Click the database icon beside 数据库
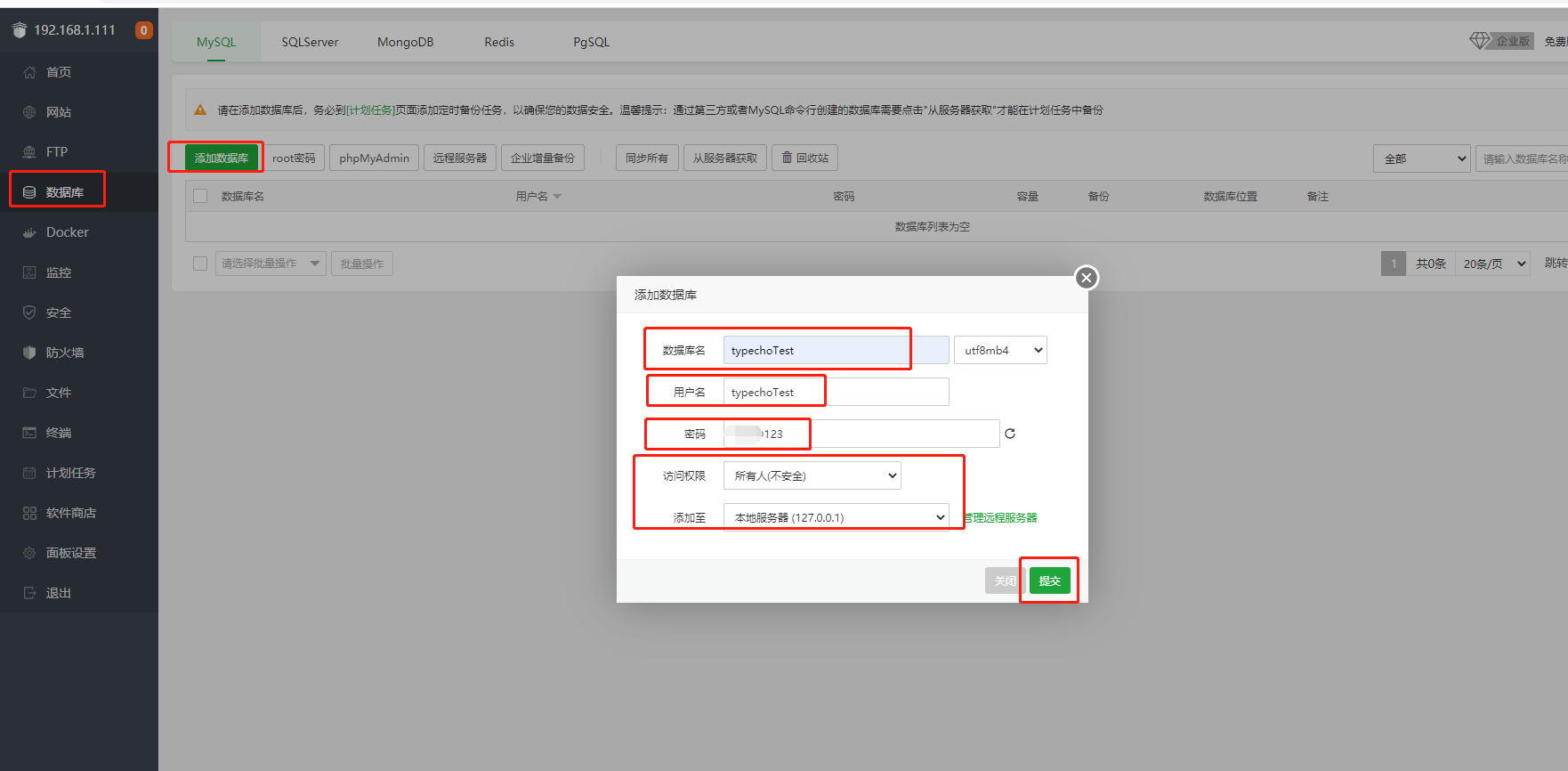The width and height of the screenshot is (1568, 771). coord(29,192)
